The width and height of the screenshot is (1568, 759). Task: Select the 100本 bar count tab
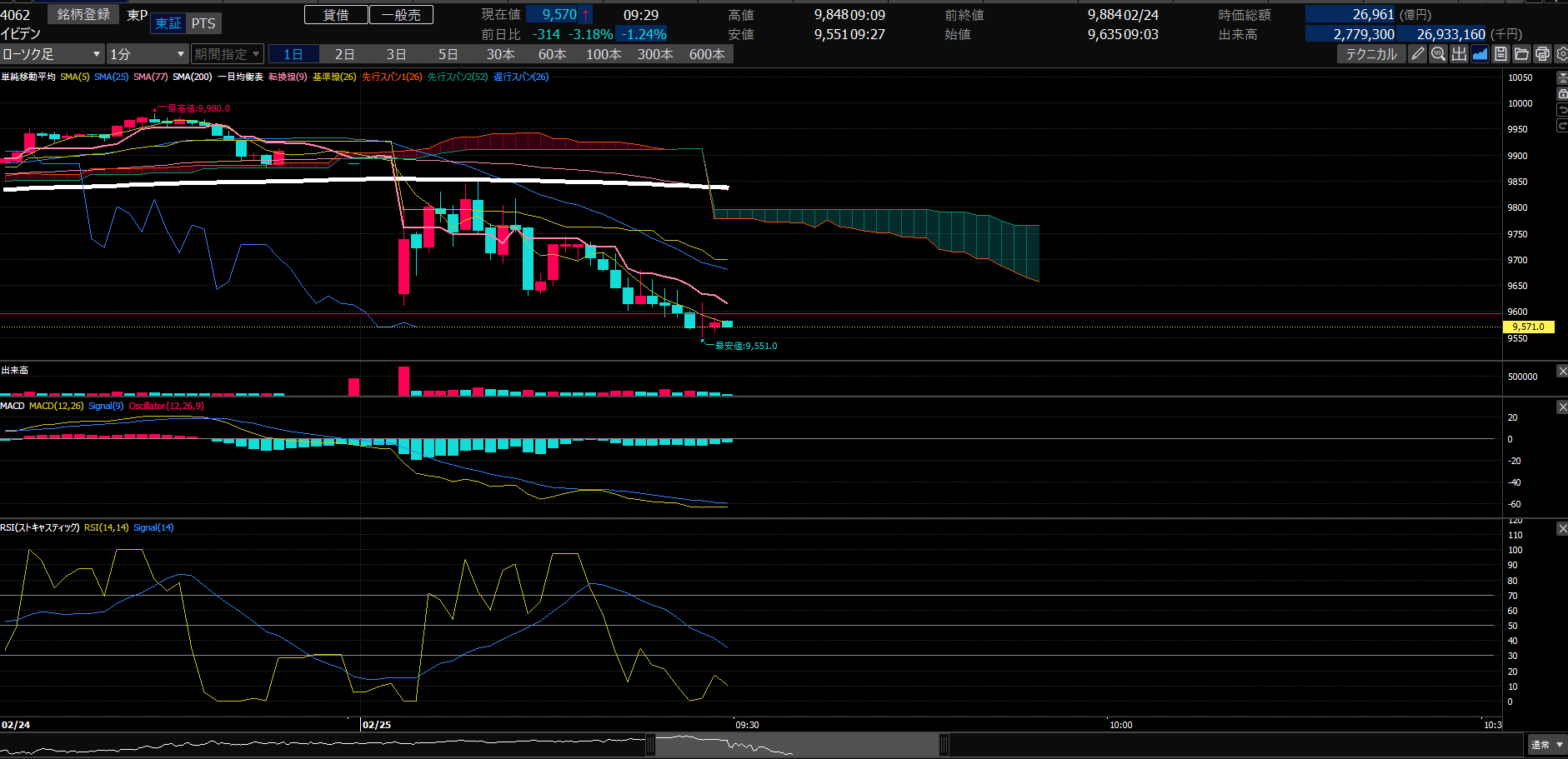604,54
